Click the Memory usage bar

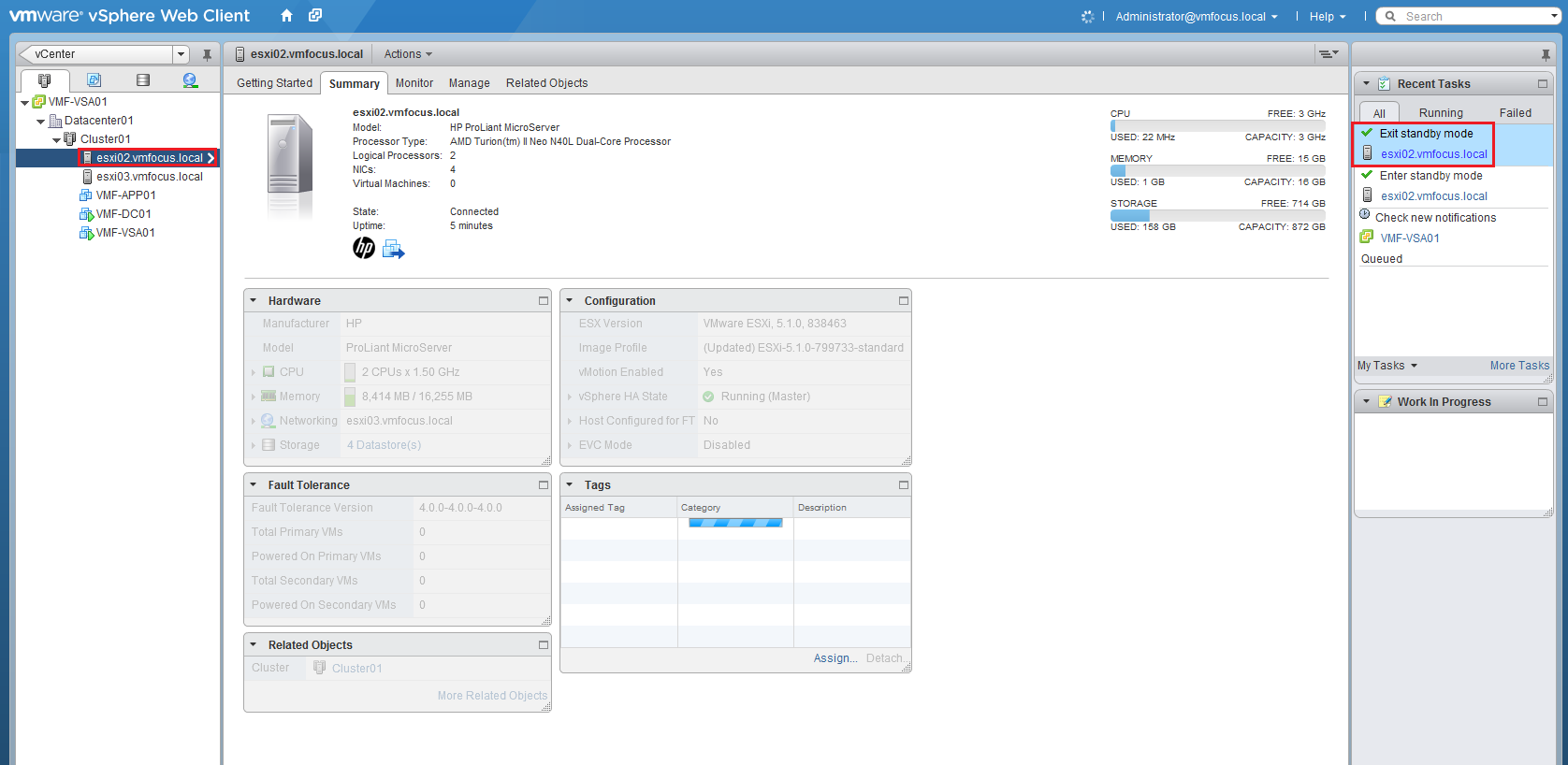[x=1217, y=171]
